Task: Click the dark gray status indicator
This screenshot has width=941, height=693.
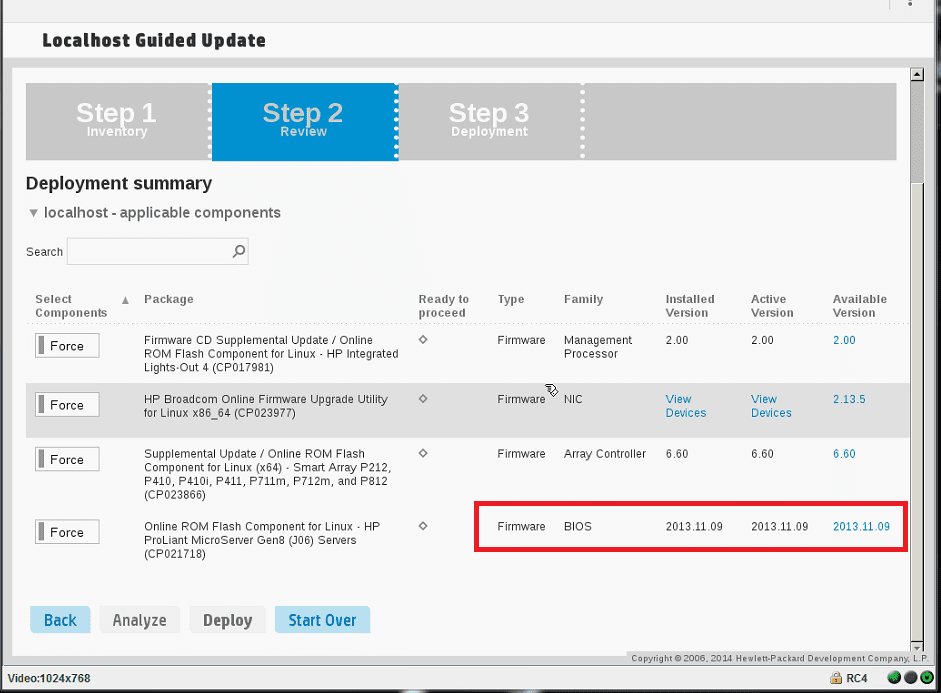Action: 910,677
